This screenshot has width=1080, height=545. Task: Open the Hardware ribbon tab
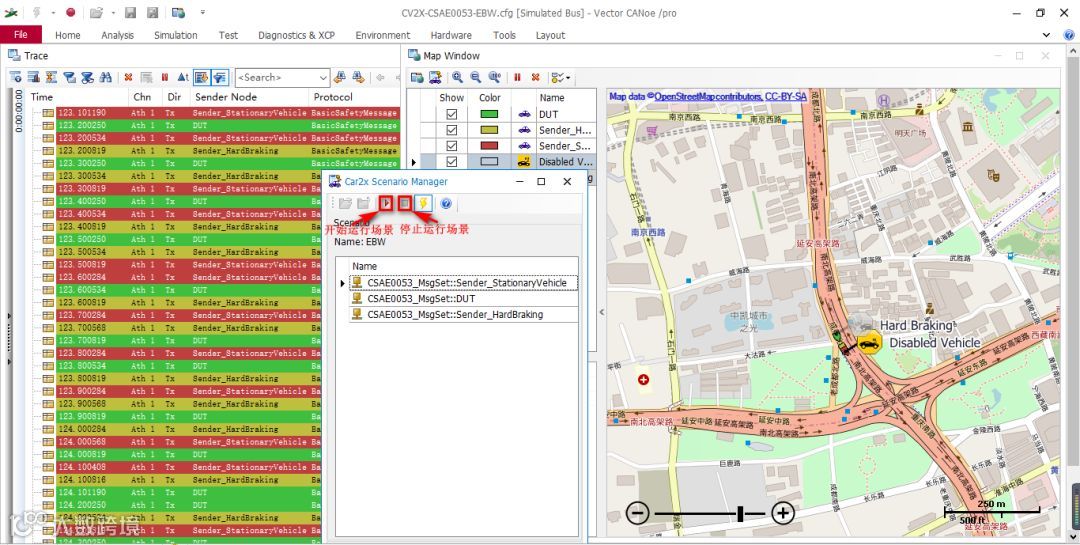[451, 35]
